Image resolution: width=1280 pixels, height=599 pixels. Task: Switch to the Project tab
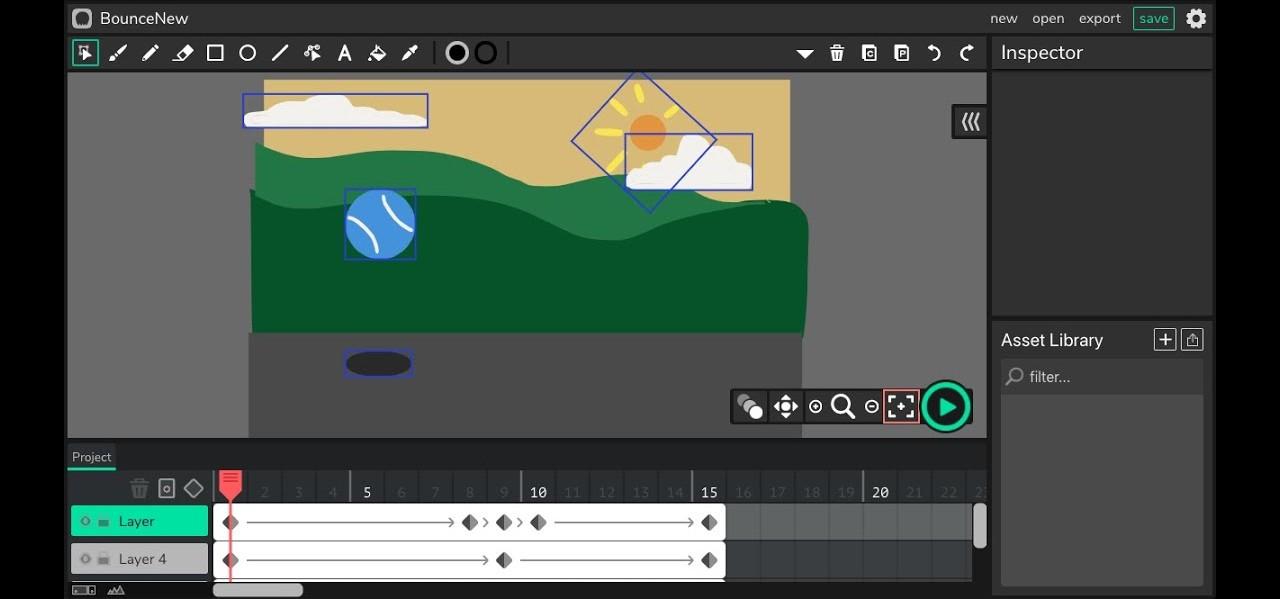point(91,457)
